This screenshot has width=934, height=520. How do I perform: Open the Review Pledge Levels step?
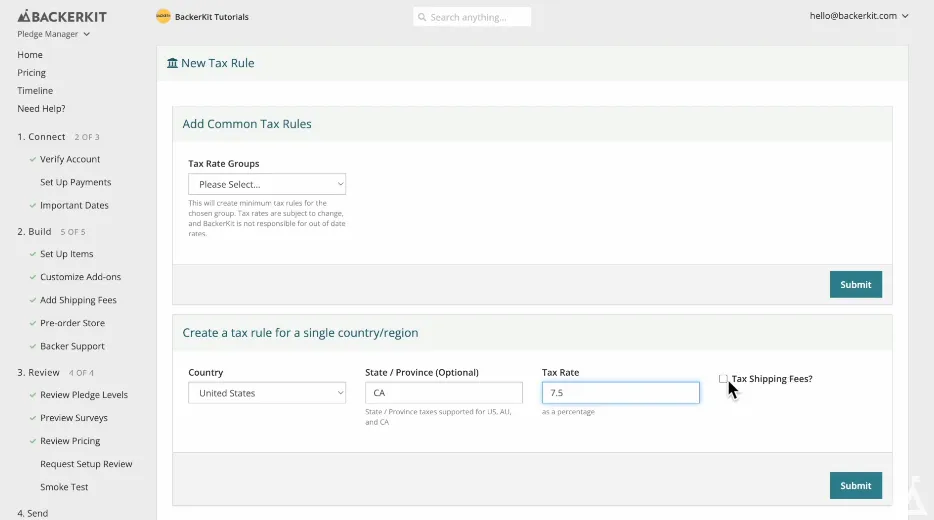[x=84, y=395]
